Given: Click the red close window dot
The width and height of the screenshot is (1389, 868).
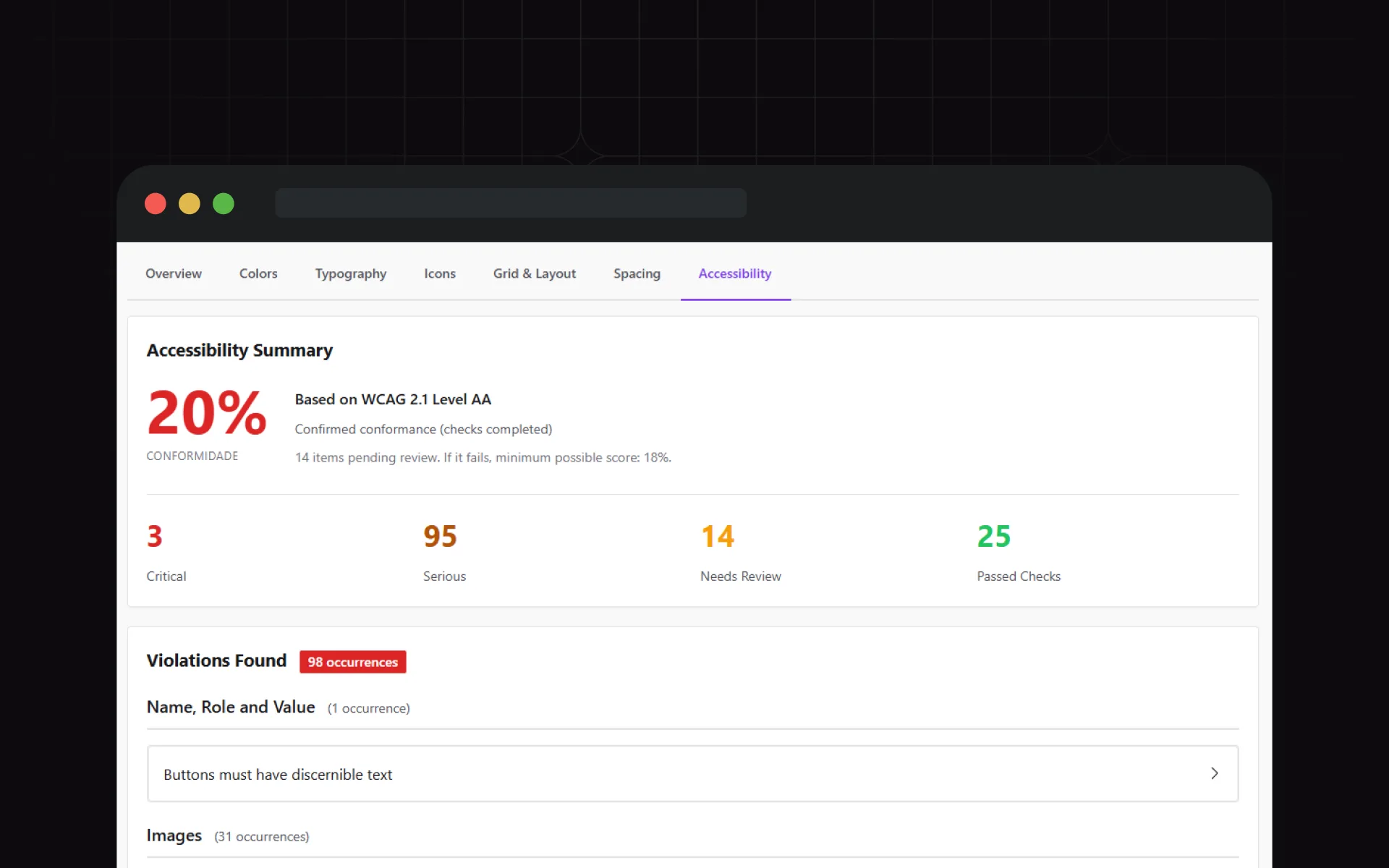Looking at the screenshot, I should pos(156,204).
